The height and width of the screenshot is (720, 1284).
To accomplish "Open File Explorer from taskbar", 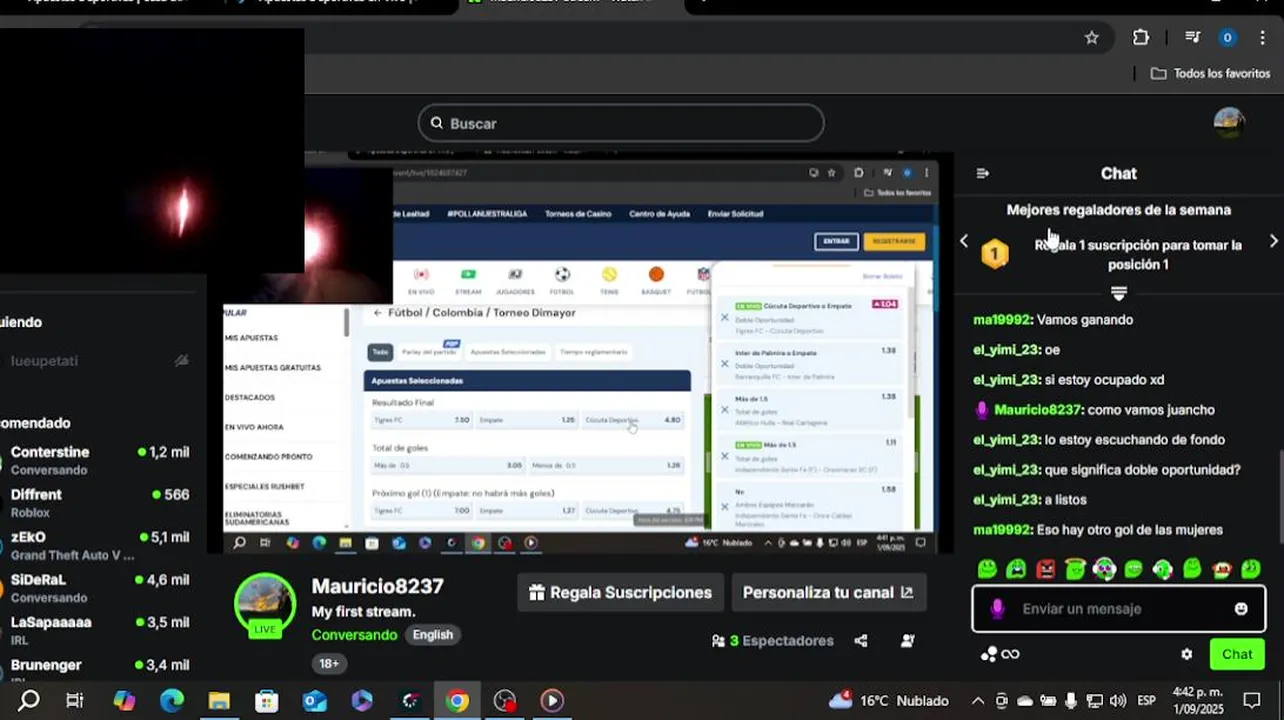I will [219, 701].
